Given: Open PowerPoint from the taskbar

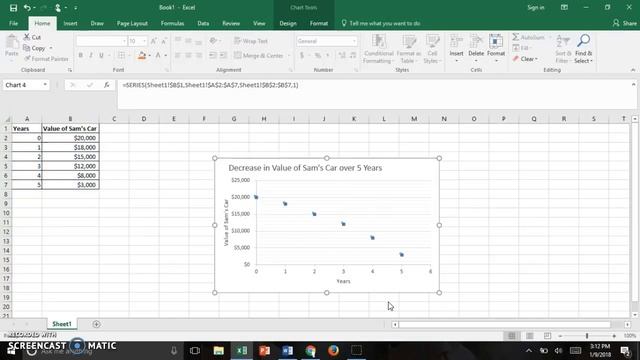Looking at the screenshot, I should click(264, 351).
